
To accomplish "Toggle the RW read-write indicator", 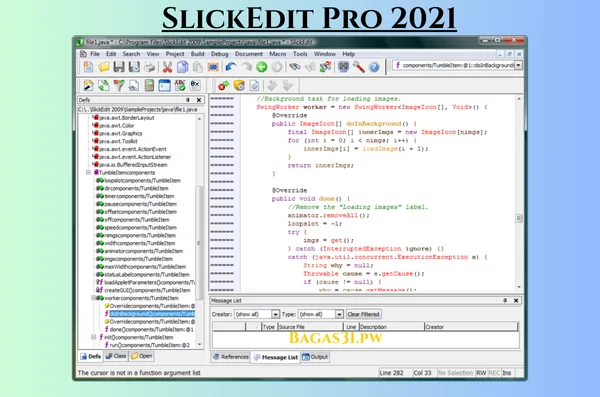I will 481,373.
